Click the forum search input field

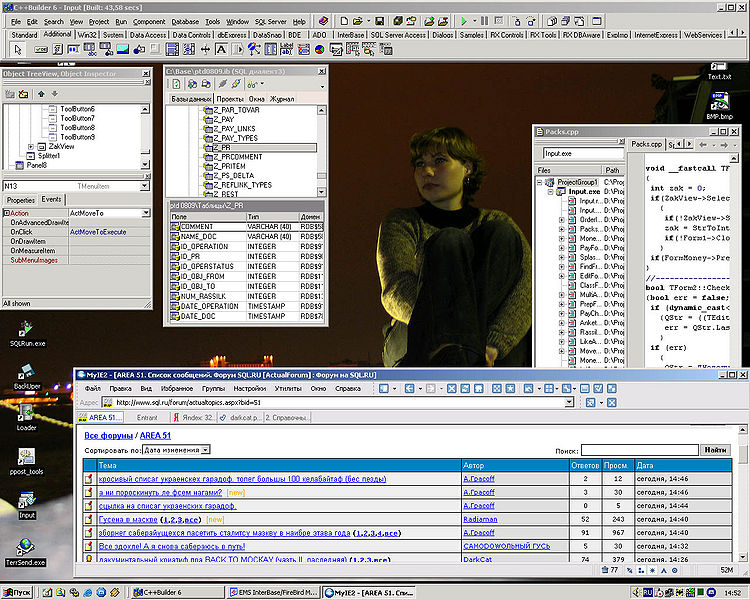640,450
